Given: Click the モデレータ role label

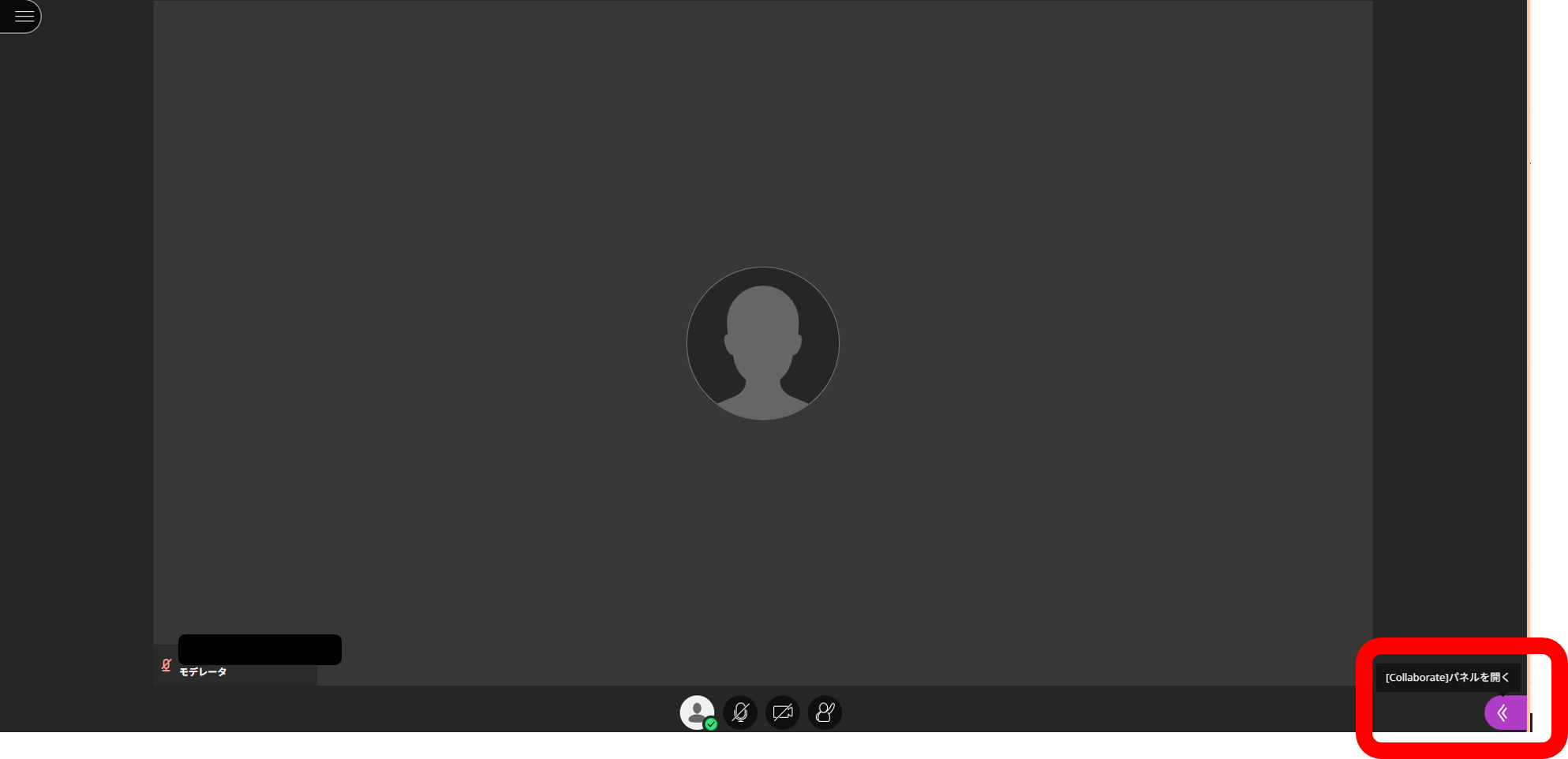Looking at the screenshot, I should [203, 672].
